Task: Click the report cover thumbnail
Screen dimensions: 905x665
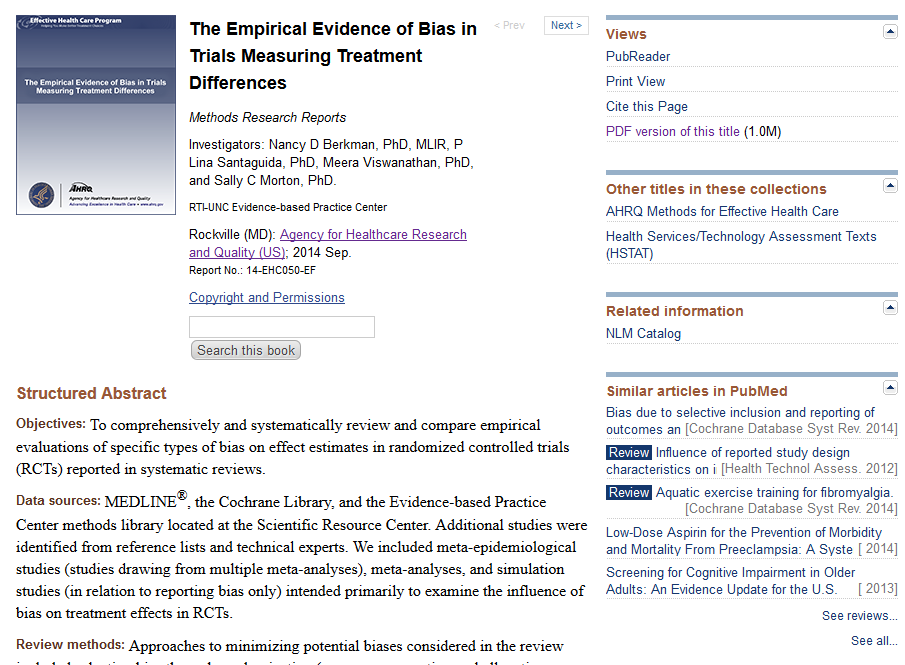Action: tap(96, 115)
